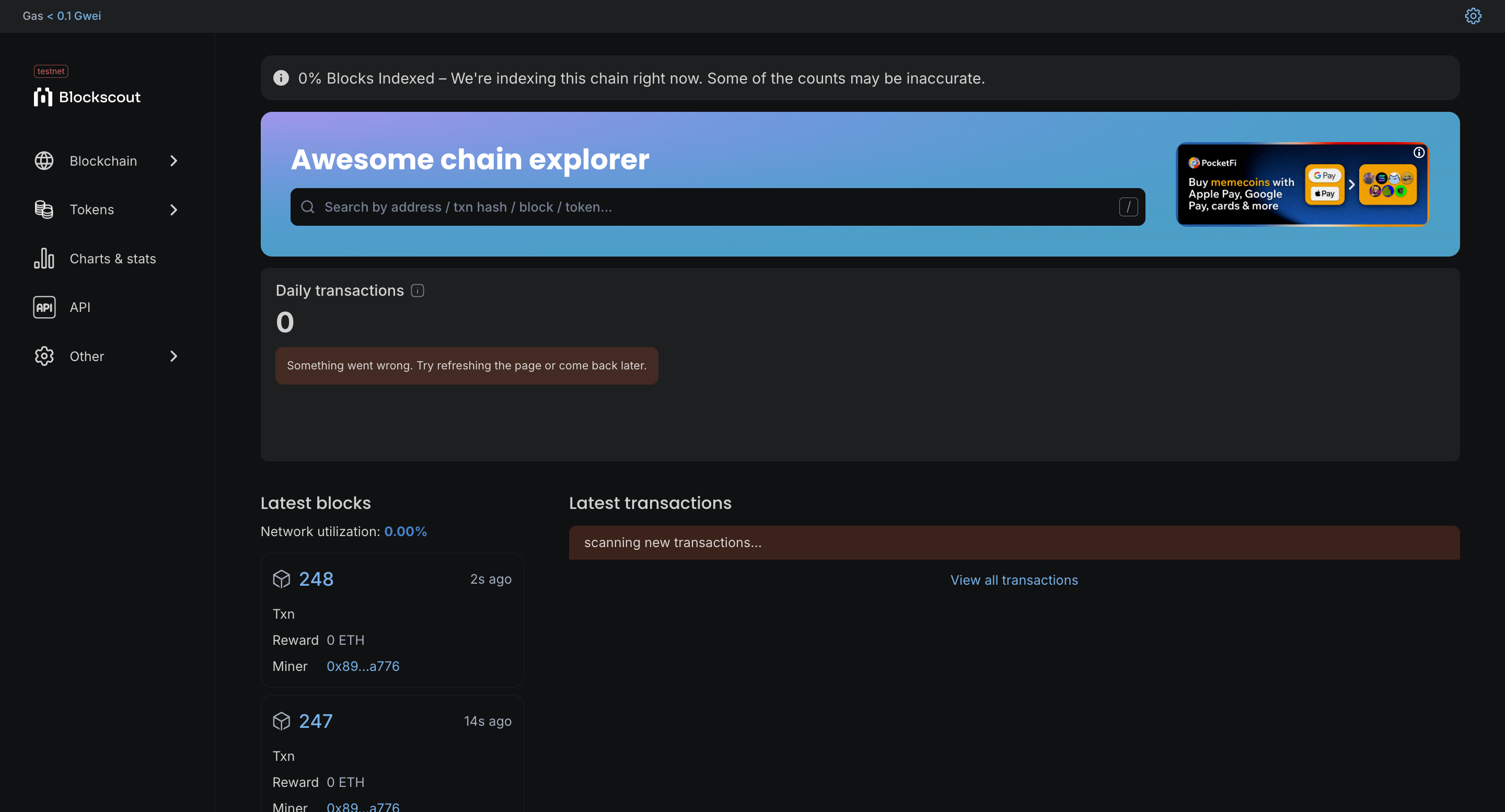Screen dimensions: 1505x812
Task: Click the ad info icon on the PocketFi banner
Action: click(1419, 153)
